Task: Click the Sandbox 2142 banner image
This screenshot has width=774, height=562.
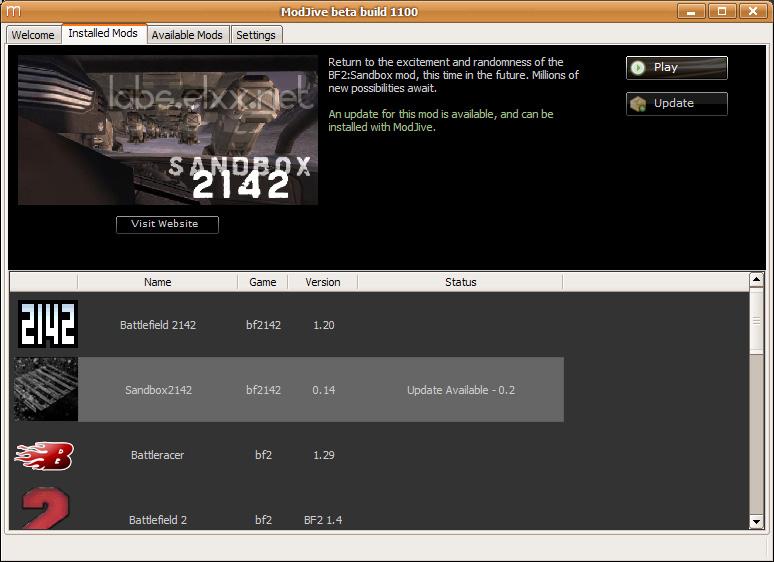Action: [x=168, y=130]
